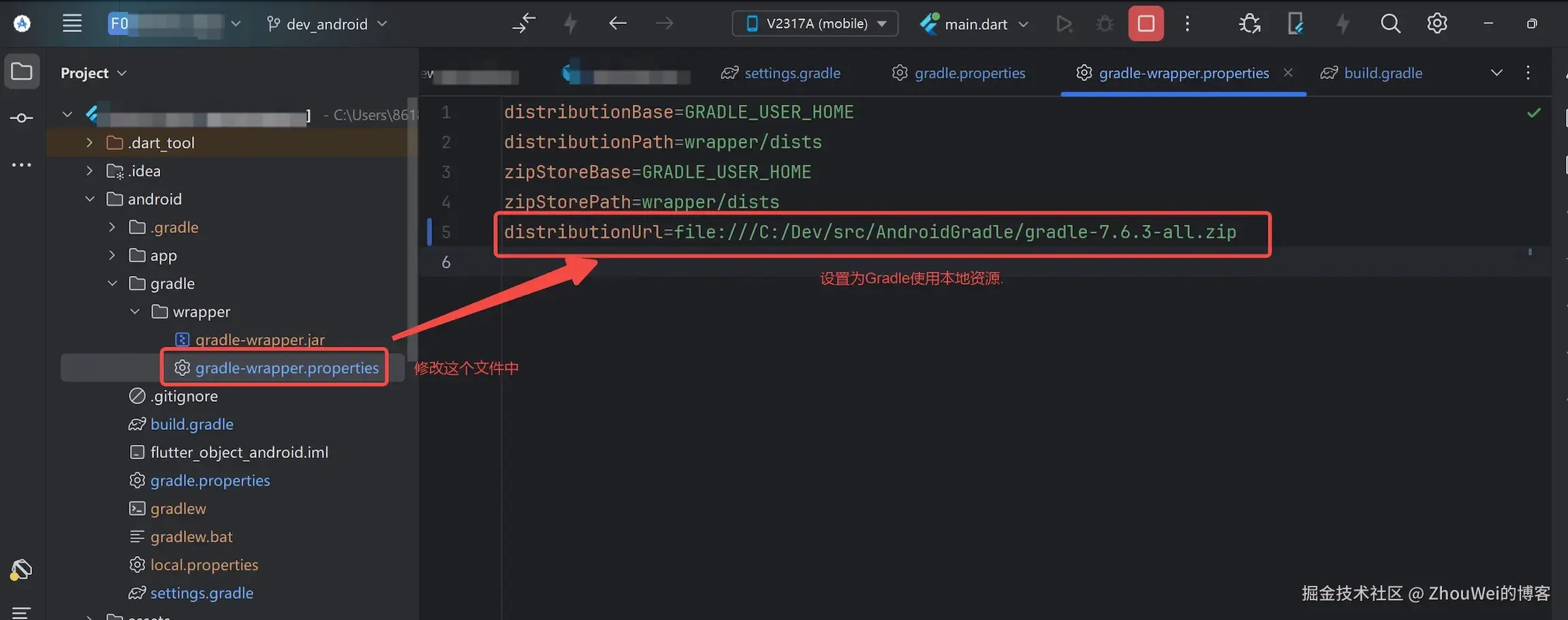Show the hidden editor tabs list
The image size is (1568, 620).
1496,73
